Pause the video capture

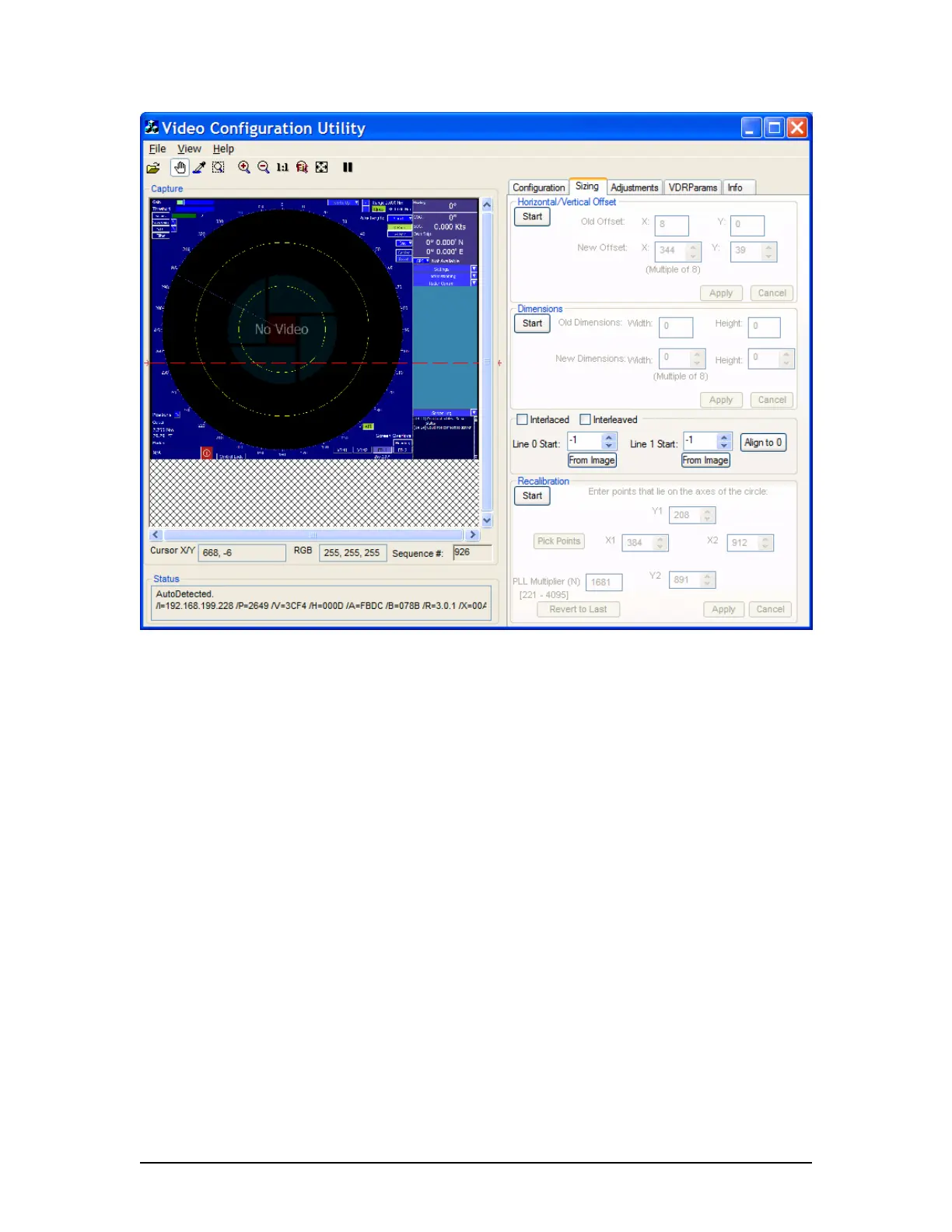click(x=348, y=167)
